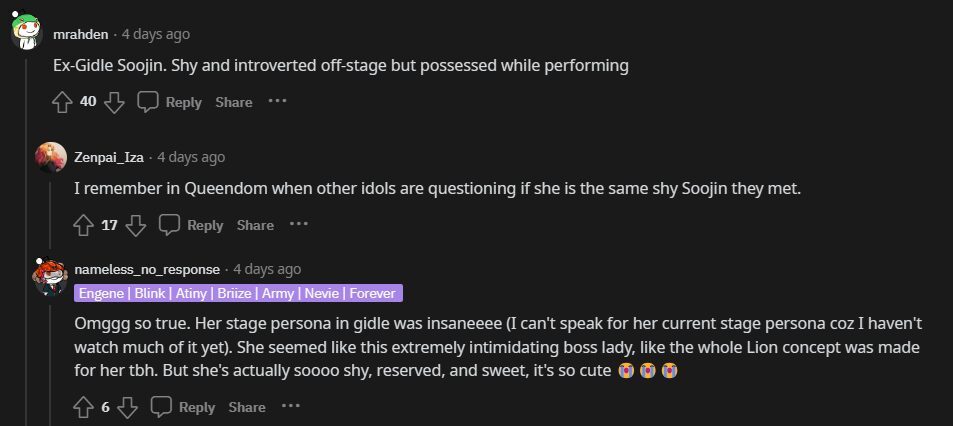Downvote nameless_no_response's comment
This screenshot has width=953, height=426.
pyautogui.click(x=127, y=407)
